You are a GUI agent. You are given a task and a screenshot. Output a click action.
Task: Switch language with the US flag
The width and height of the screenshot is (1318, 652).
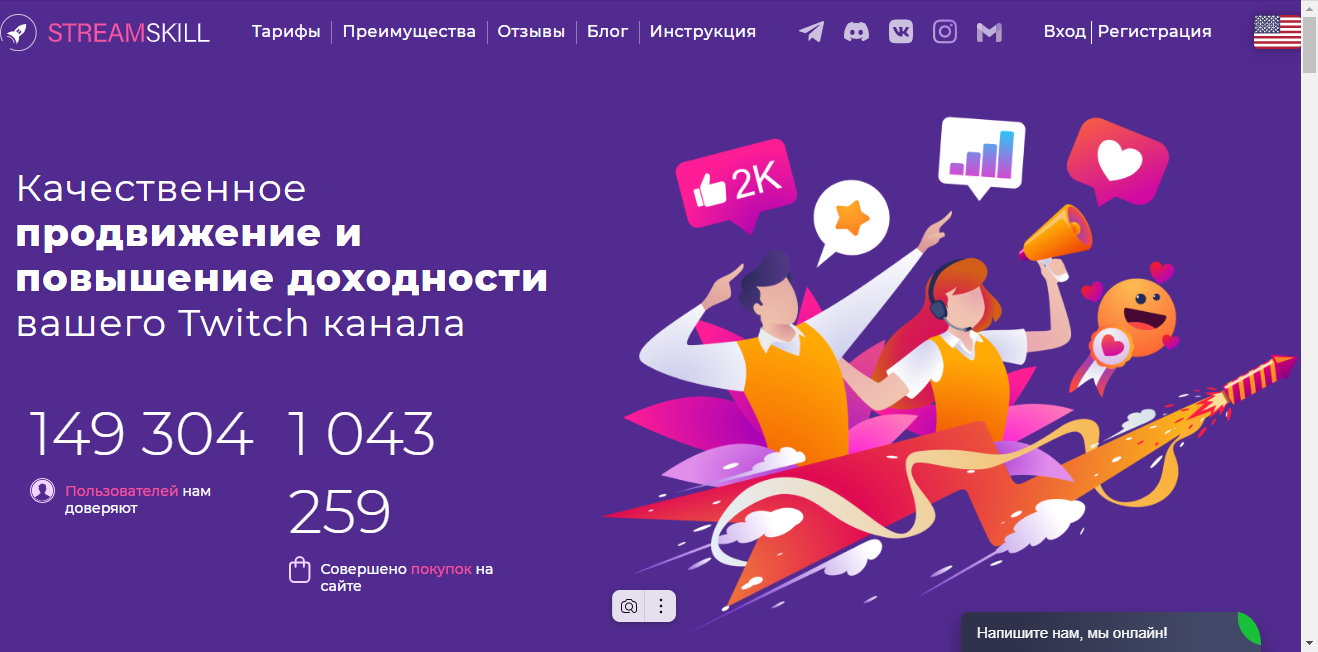[x=1277, y=32]
